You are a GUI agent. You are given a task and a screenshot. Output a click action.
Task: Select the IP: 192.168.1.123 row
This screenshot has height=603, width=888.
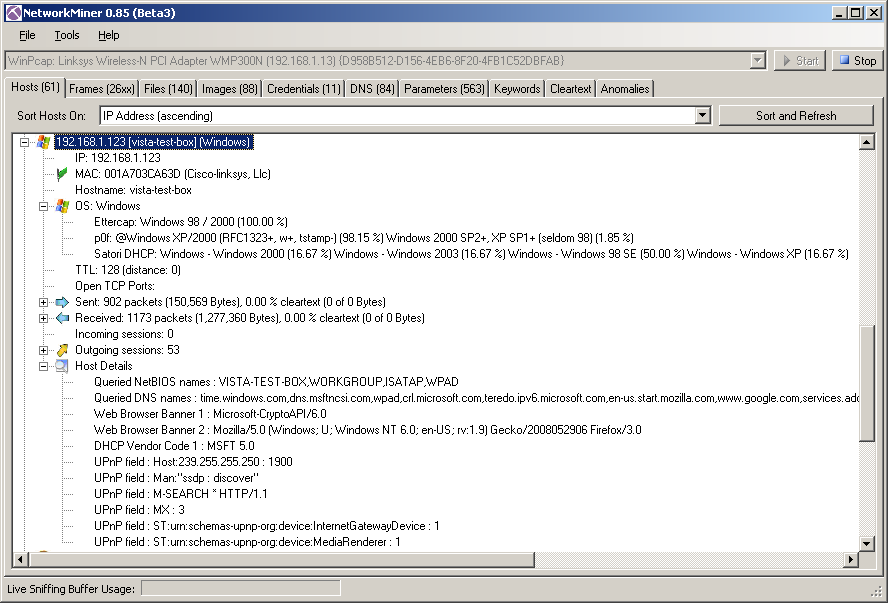pos(118,158)
